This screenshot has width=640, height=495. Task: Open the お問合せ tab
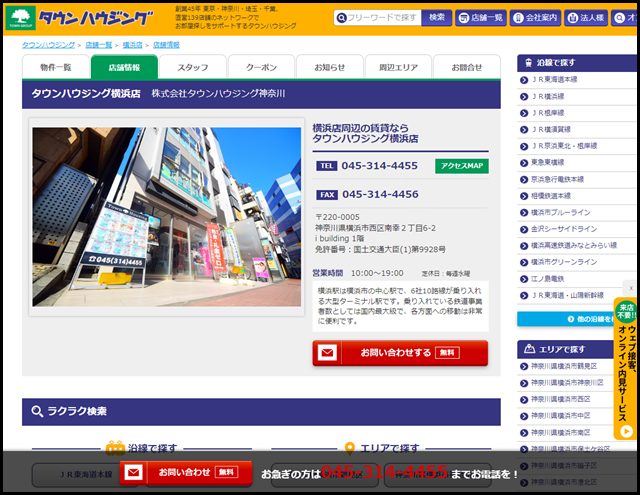pos(467,67)
